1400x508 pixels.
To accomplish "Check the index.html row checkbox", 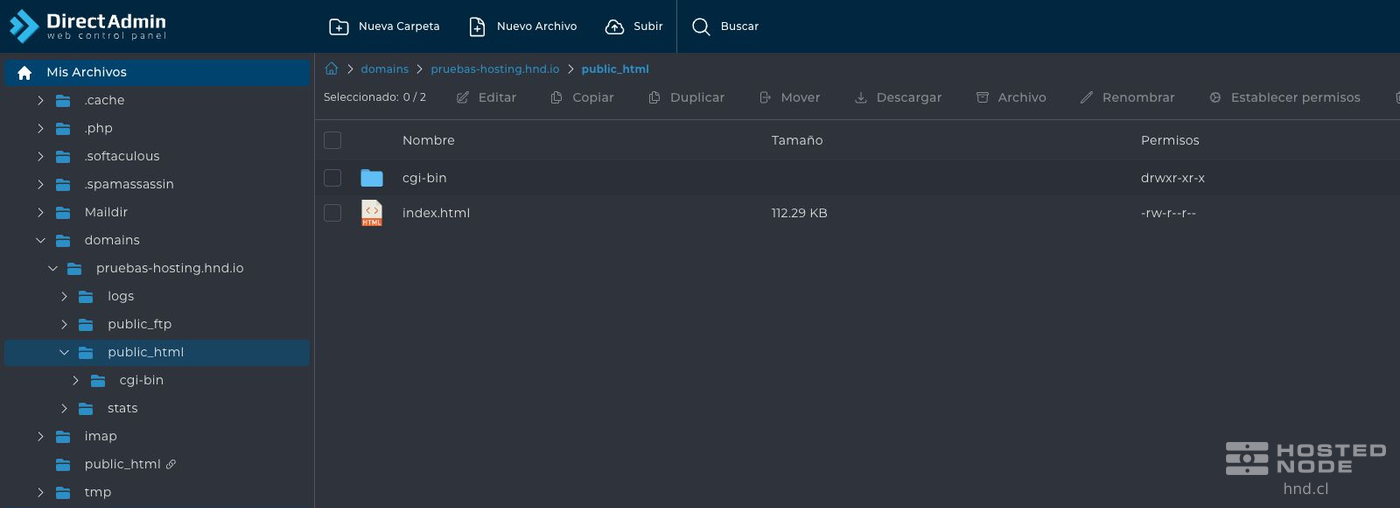I will click(x=332, y=213).
